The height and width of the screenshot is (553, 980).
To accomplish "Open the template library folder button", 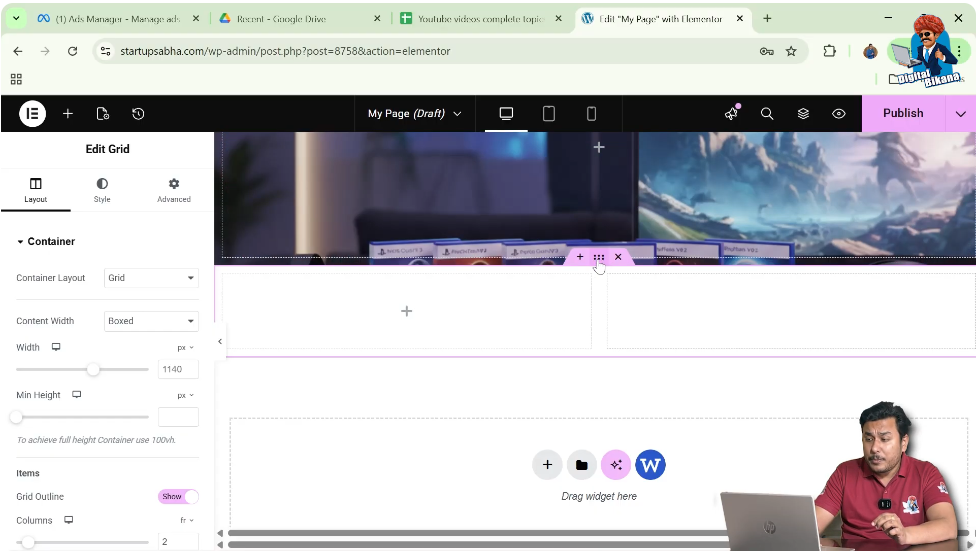I will pos(582,465).
